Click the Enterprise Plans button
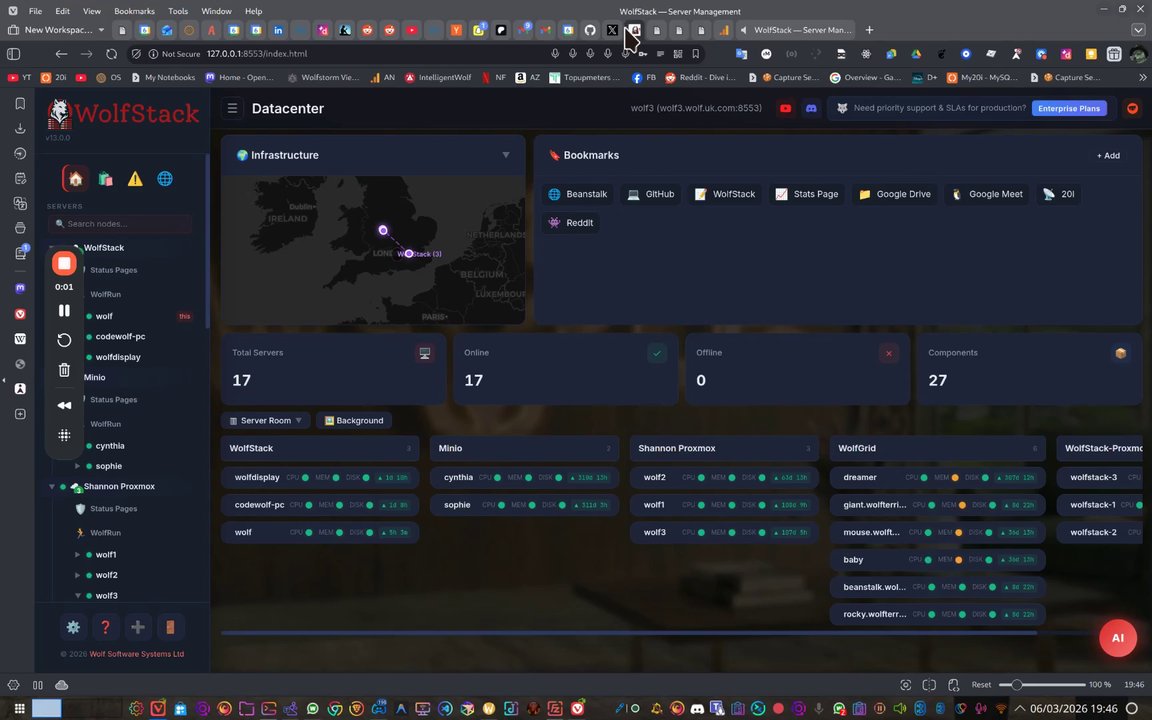1152x720 pixels. (x=1068, y=108)
